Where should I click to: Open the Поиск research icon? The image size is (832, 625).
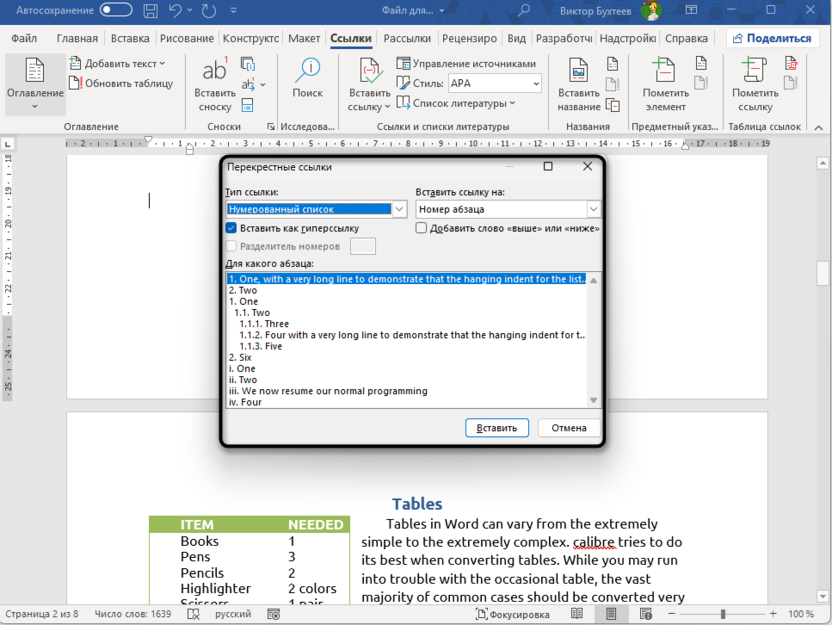(307, 70)
